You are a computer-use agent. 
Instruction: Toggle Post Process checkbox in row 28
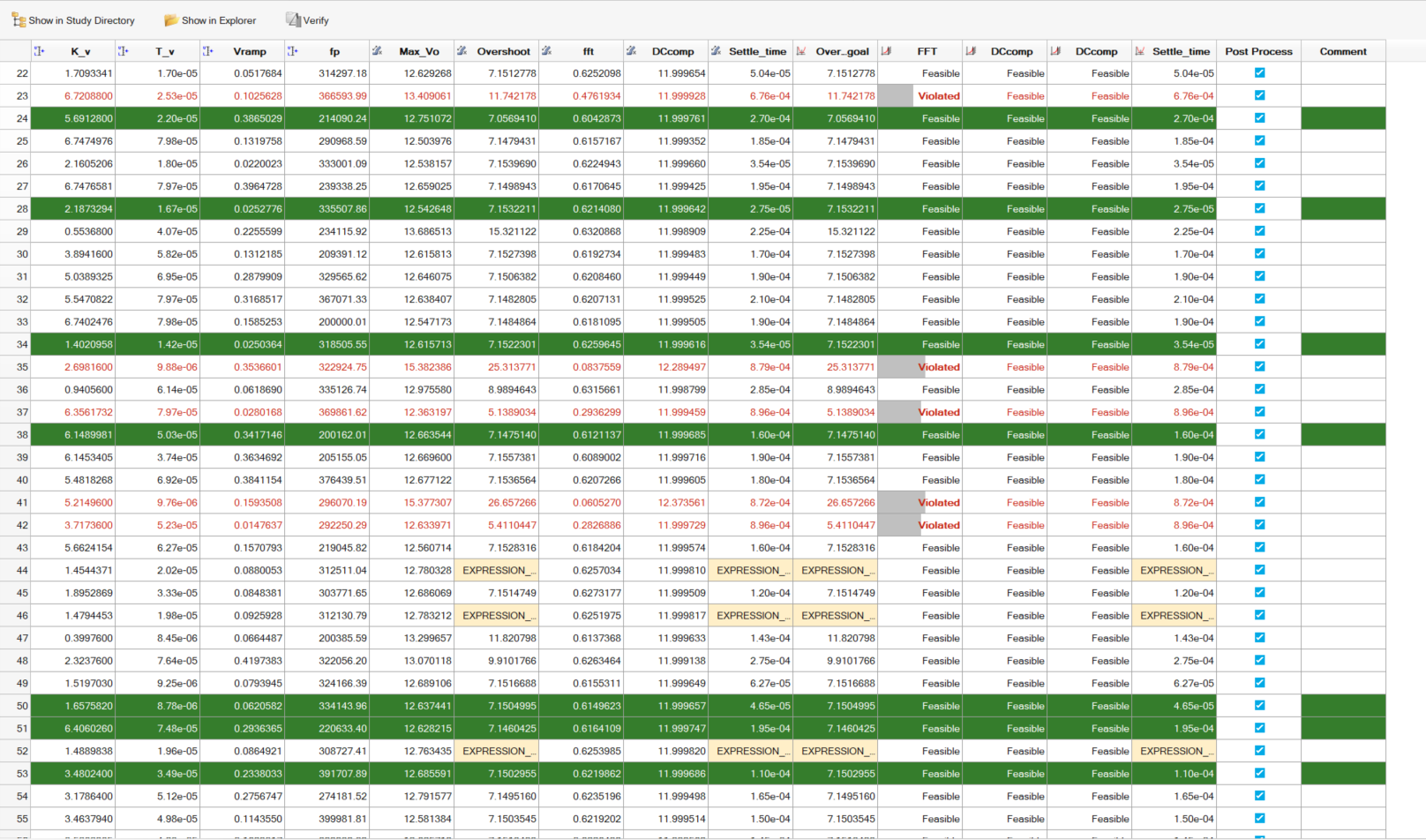(x=1259, y=209)
